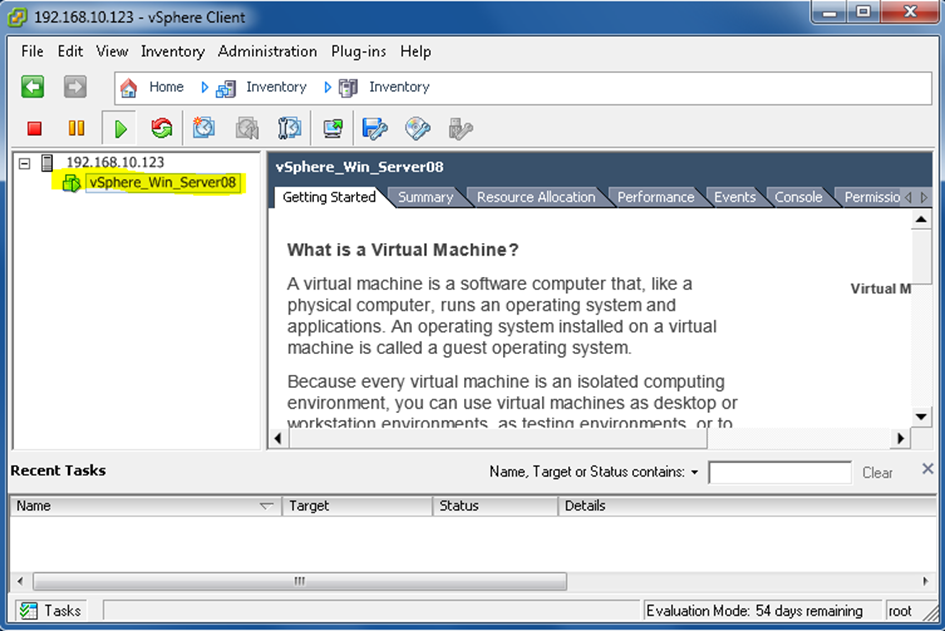Click the host server icon for 192.168.10.123
The image size is (945, 631).
[x=47, y=163]
